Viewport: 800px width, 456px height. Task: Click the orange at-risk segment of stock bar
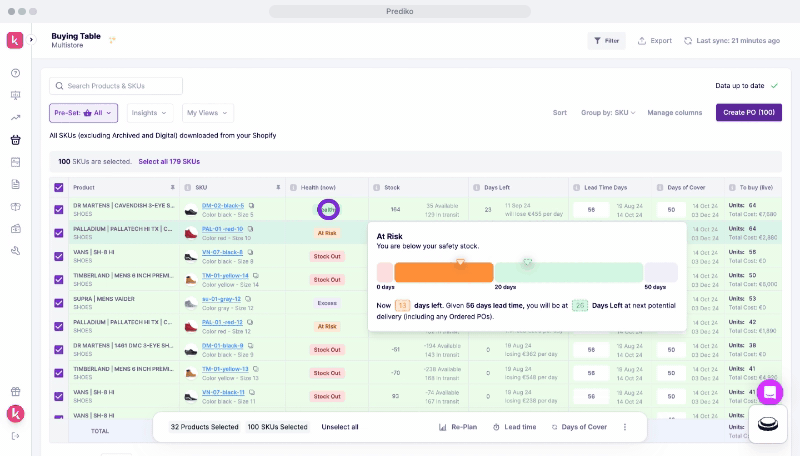(x=444, y=272)
